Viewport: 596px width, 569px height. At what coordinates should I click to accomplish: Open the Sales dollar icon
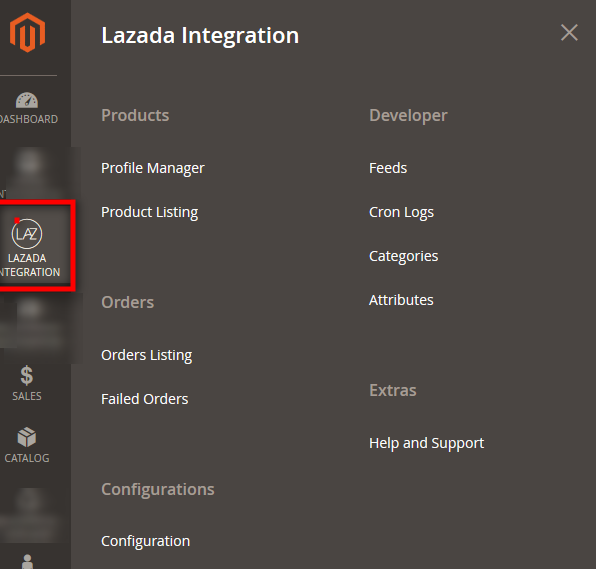[27, 375]
